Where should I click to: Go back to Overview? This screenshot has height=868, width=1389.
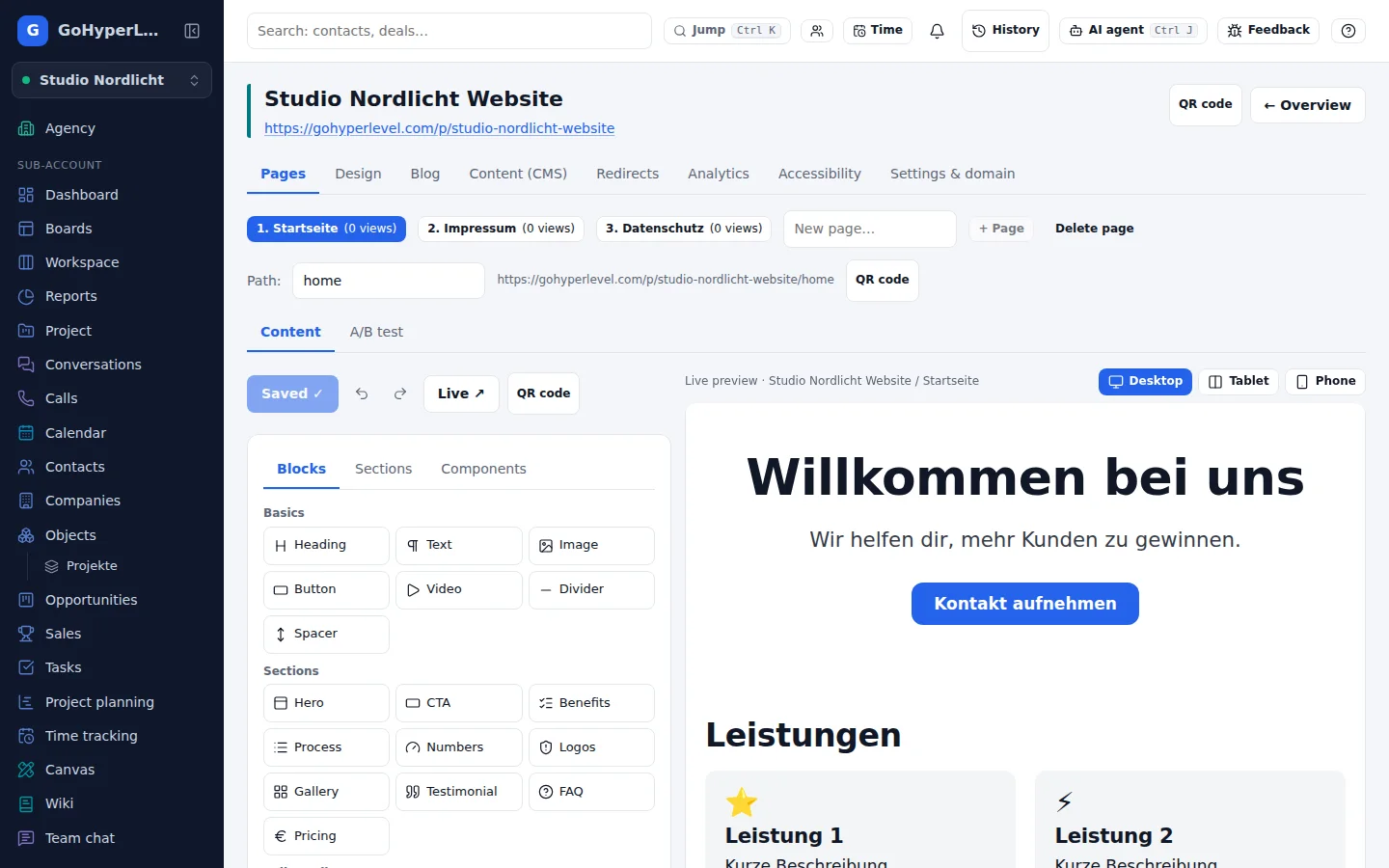pos(1308,105)
